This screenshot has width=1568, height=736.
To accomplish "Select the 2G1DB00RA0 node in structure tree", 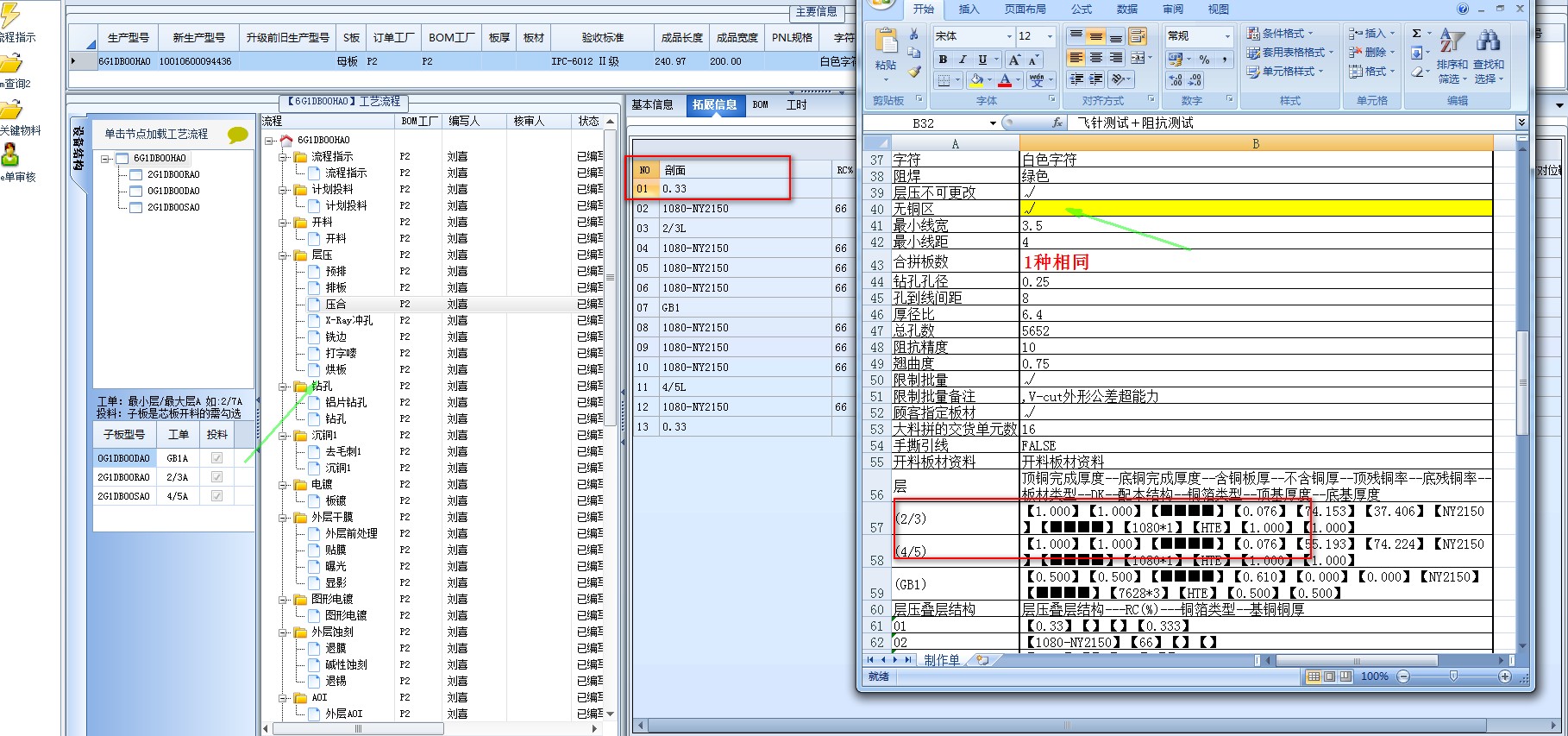I will 173,174.
